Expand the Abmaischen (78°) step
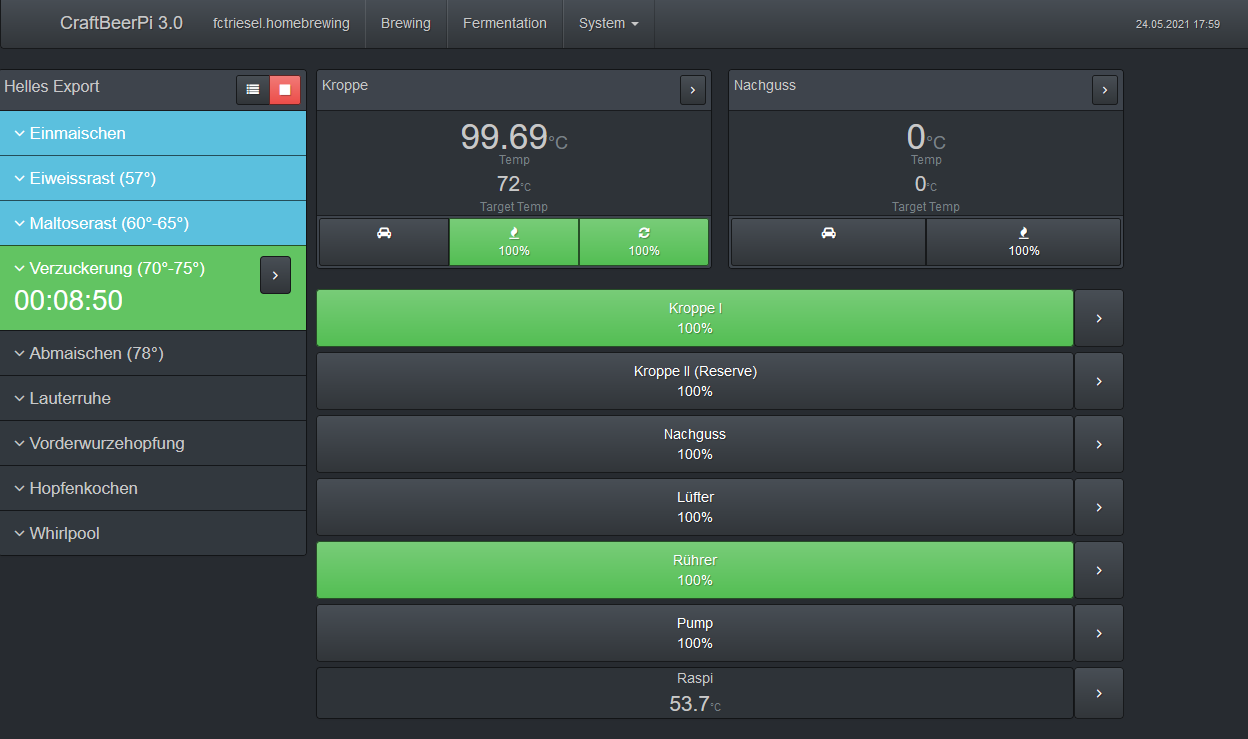Screen dimensions: 1248x739 click(96, 353)
